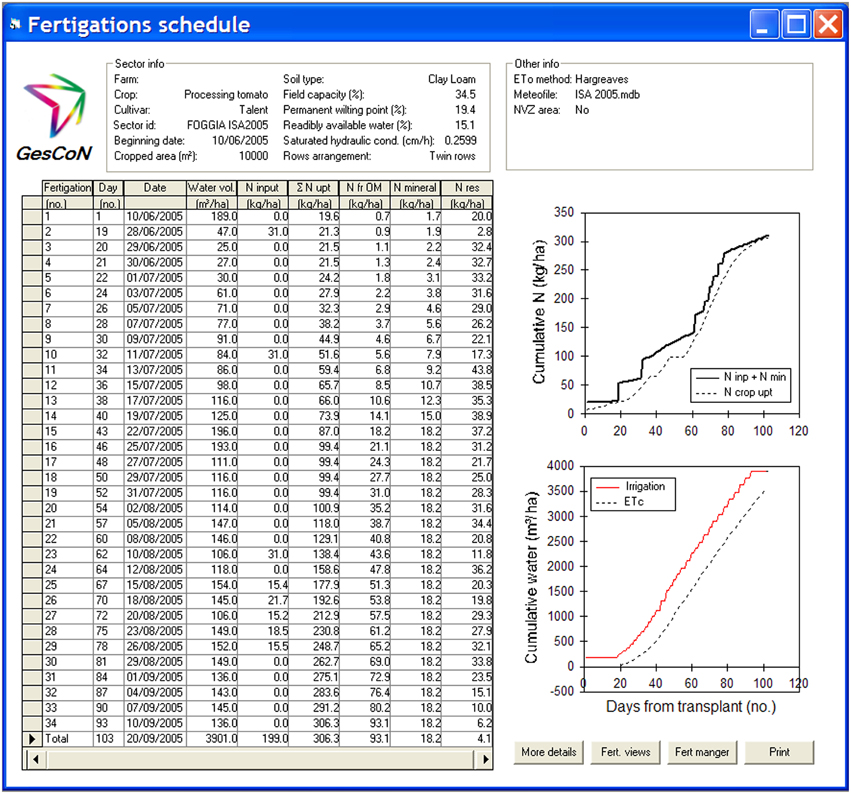
Task: Select the Date column header
Action: pos(155,188)
